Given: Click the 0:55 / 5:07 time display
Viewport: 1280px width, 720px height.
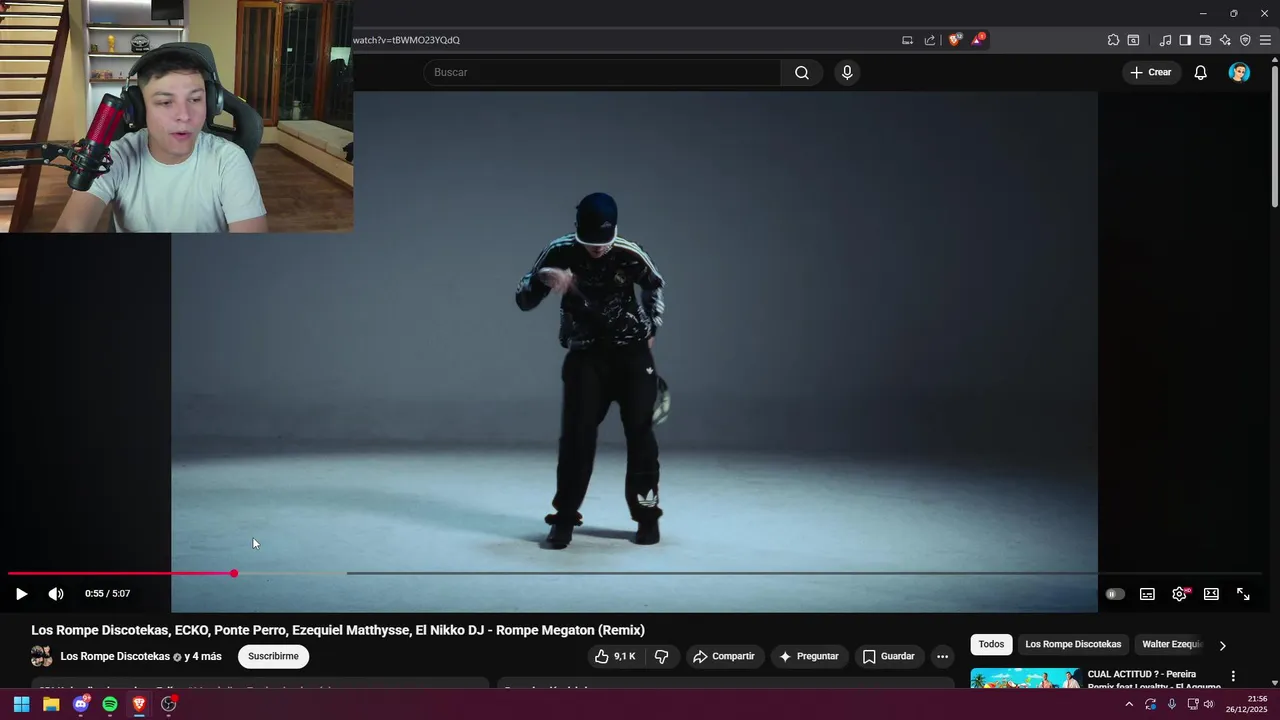Looking at the screenshot, I should (x=108, y=594).
